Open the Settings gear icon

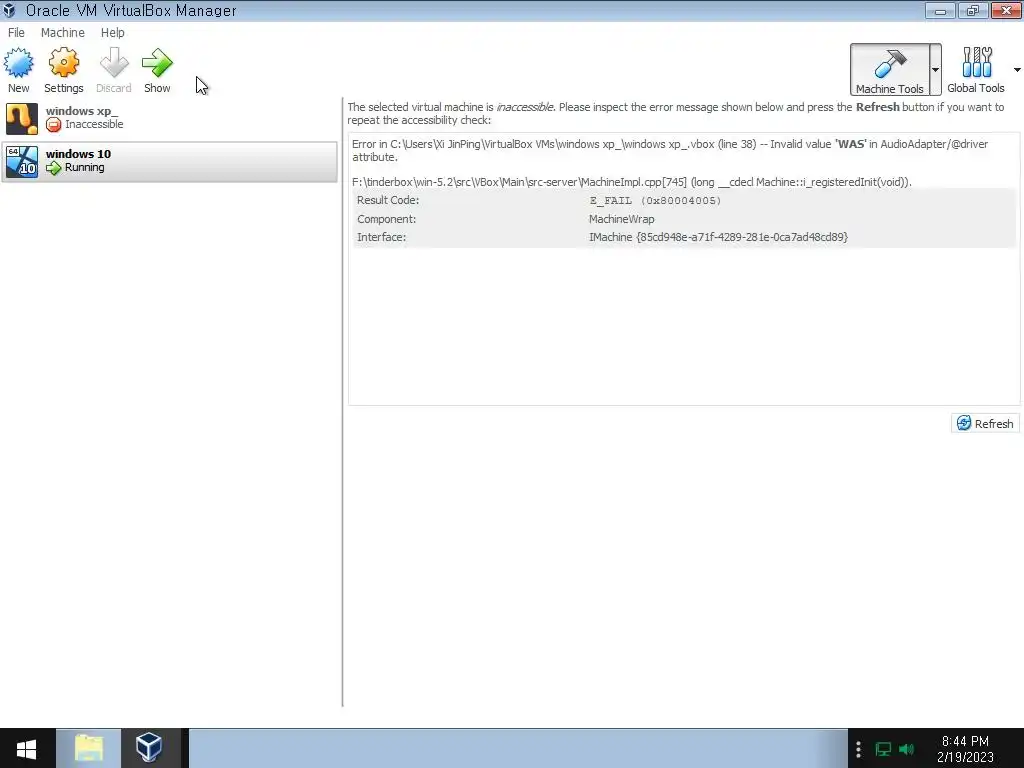tap(63, 63)
